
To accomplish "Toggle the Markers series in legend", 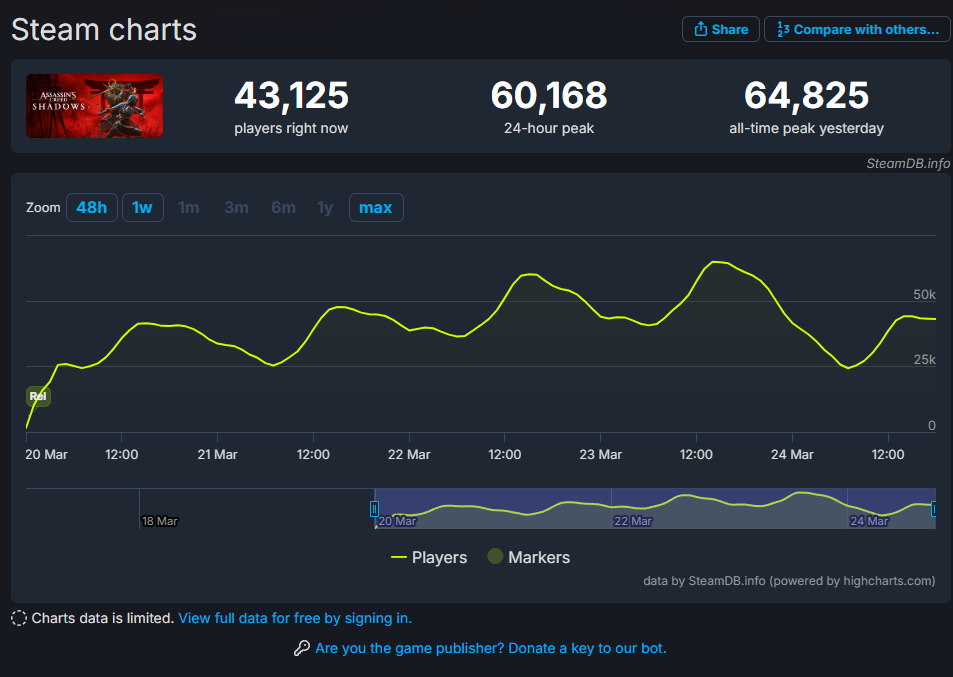I will click(529, 557).
